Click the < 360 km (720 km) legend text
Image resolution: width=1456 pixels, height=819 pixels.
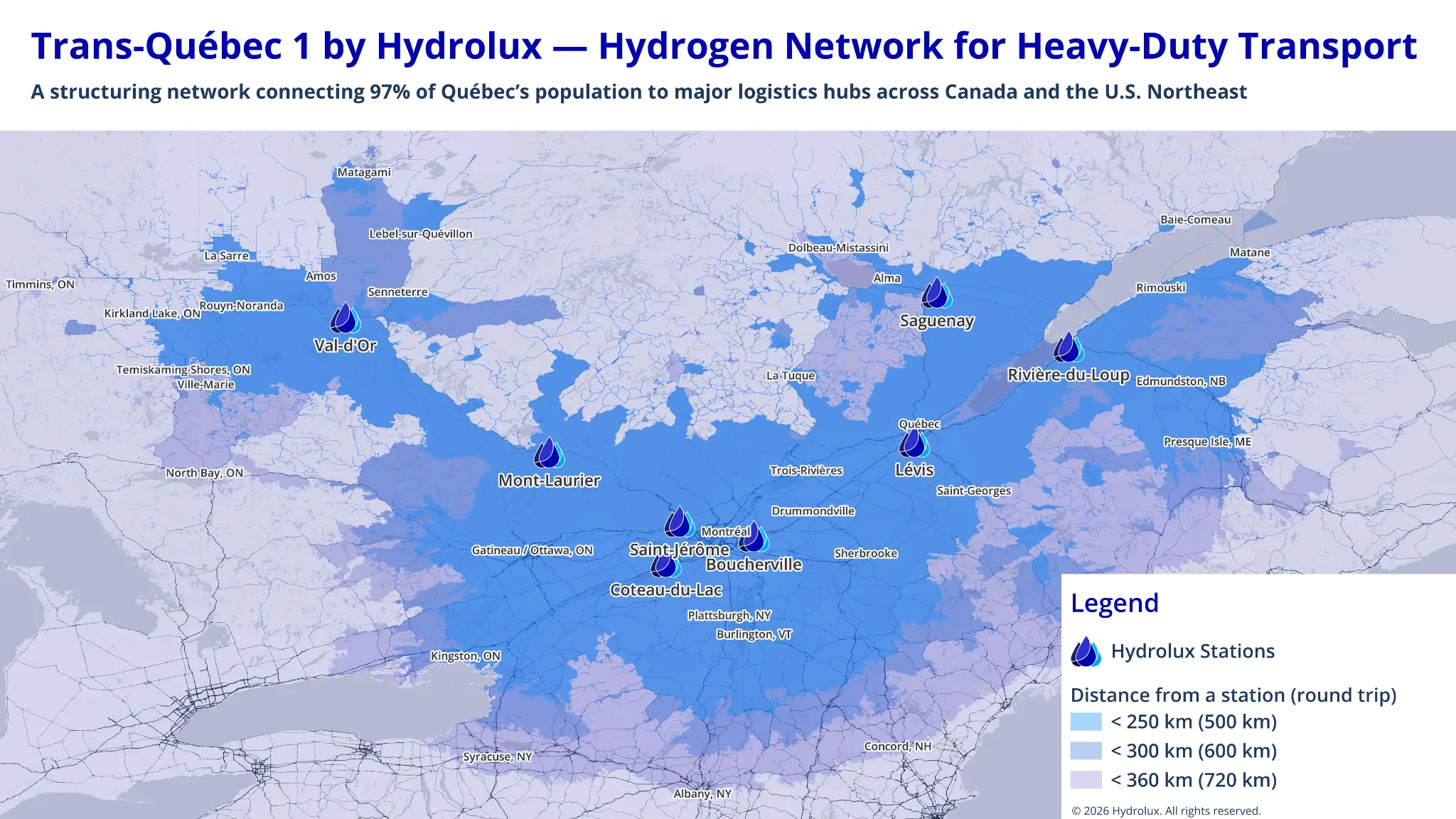tap(1194, 780)
